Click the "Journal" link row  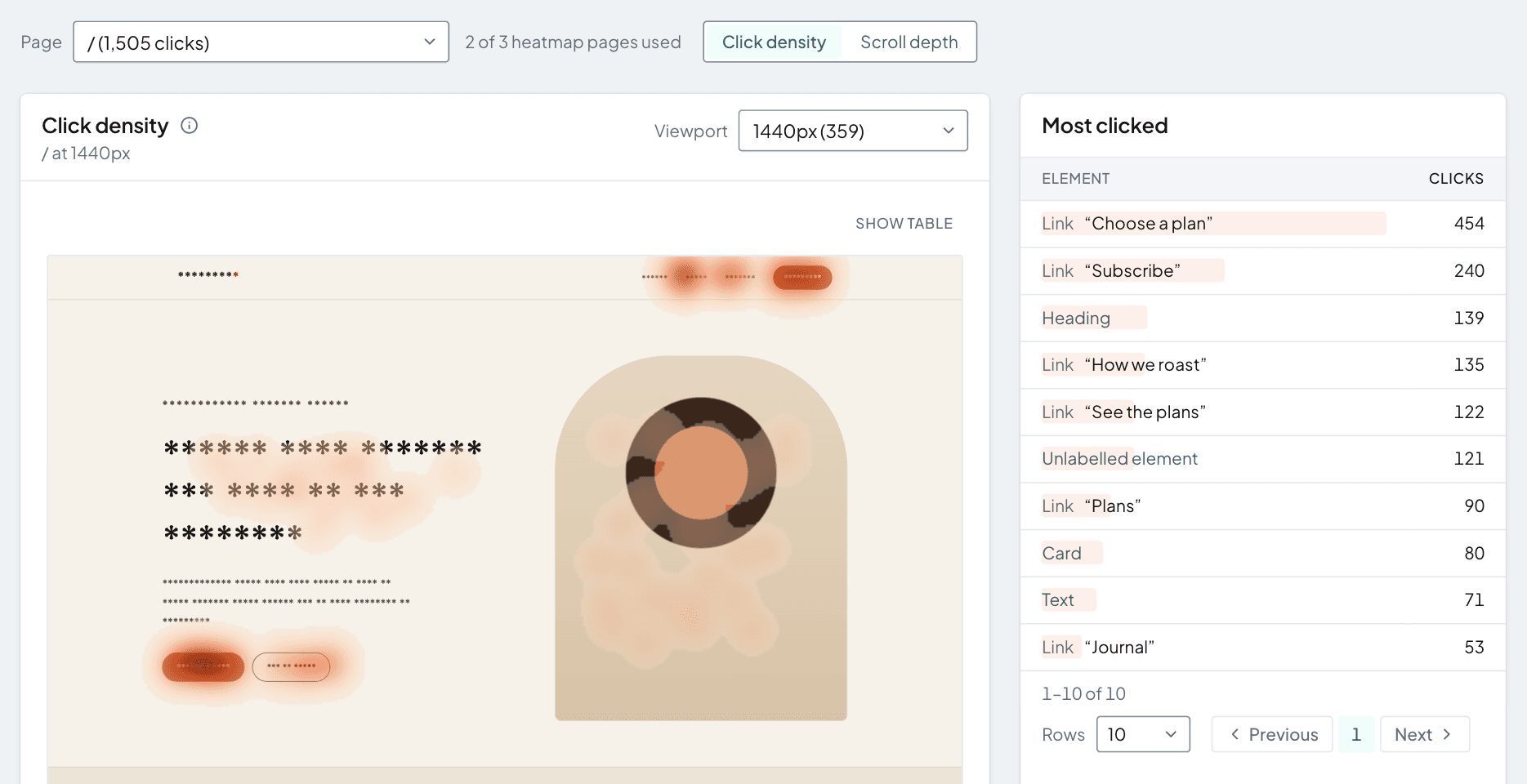[x=1262, y=648]
